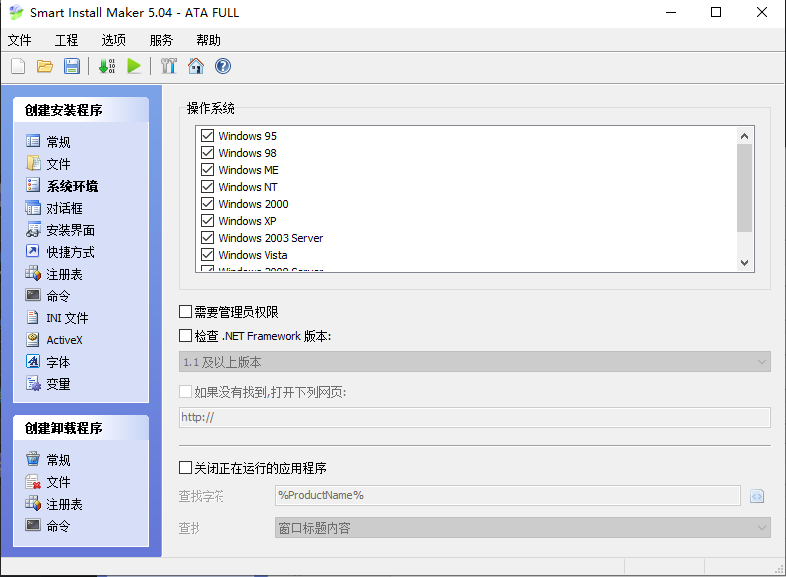Click the 创建安装程序 panel header
This screenshot has width=786, height=577.
[x=81, y=110]
